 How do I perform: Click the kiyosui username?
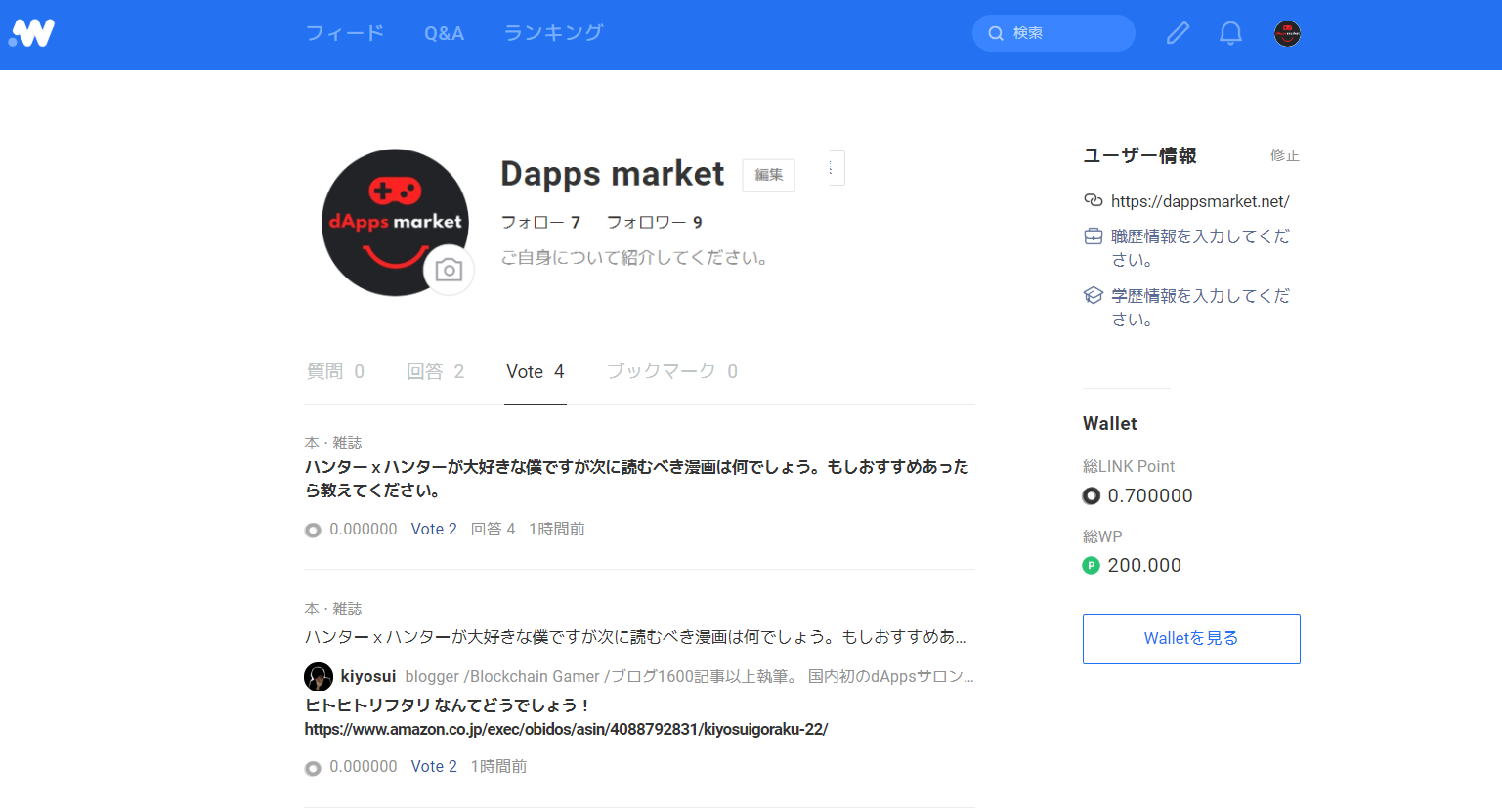[x=368, y=676]
